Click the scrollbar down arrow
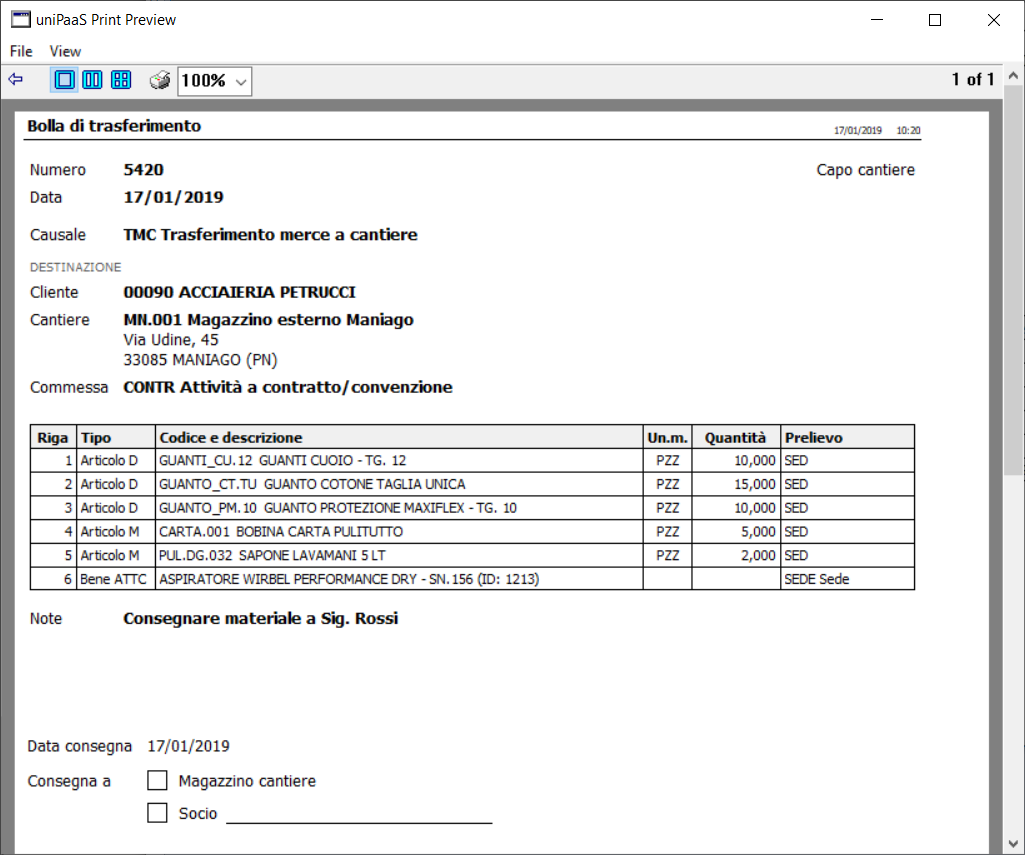The height and width of the screenshot is (855, 1025). click(x=1013, y=843)
